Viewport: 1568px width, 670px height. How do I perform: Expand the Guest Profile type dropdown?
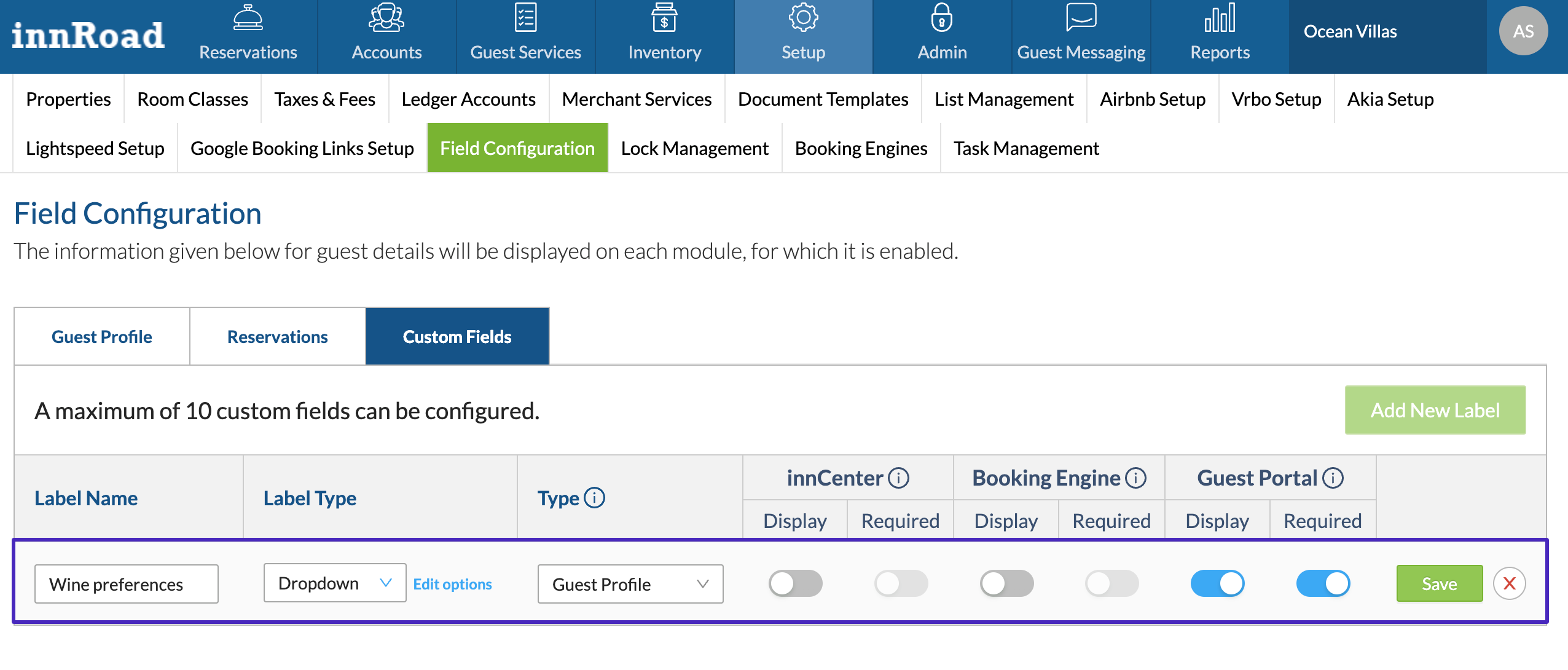[x=630, y=584]
